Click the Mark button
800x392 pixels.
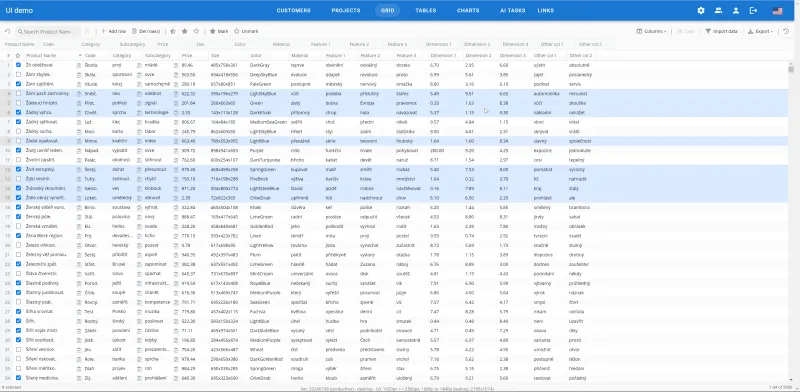click(219, 31)
